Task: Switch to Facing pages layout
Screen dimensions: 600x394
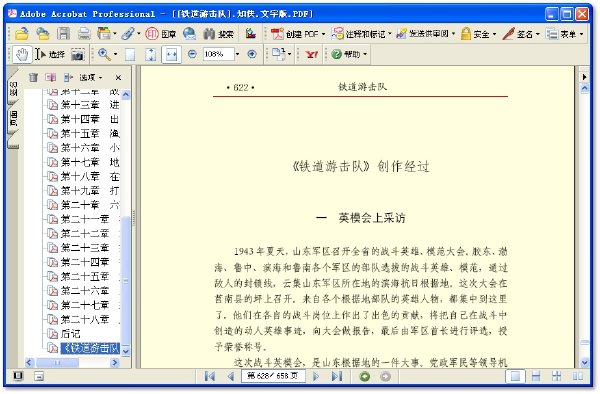Action: [577, 377]
